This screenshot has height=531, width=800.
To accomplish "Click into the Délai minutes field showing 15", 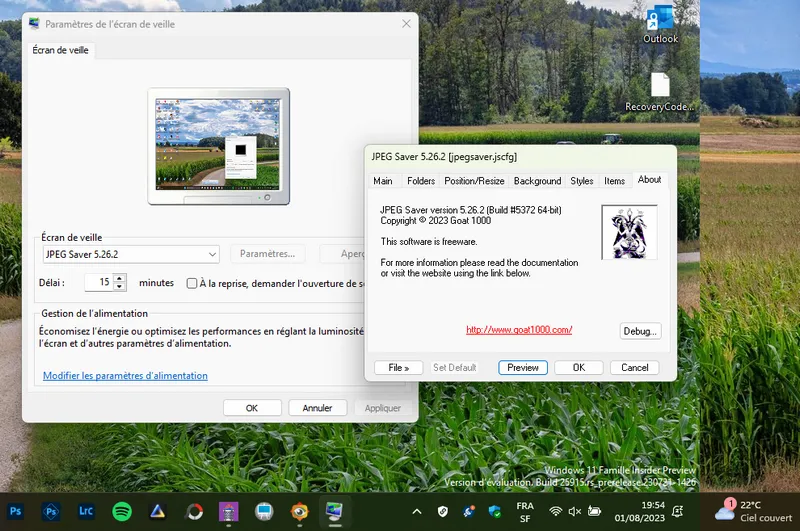I will pyautogui.click(x=99, y=282).
